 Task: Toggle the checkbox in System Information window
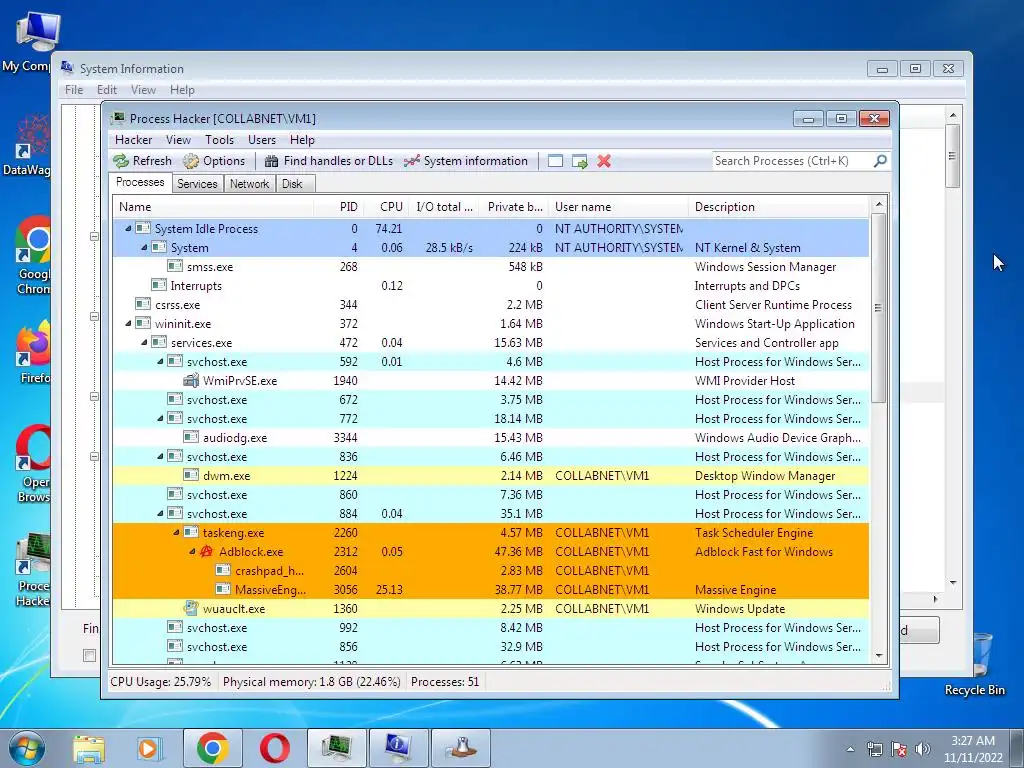click(x=89, y=656)
